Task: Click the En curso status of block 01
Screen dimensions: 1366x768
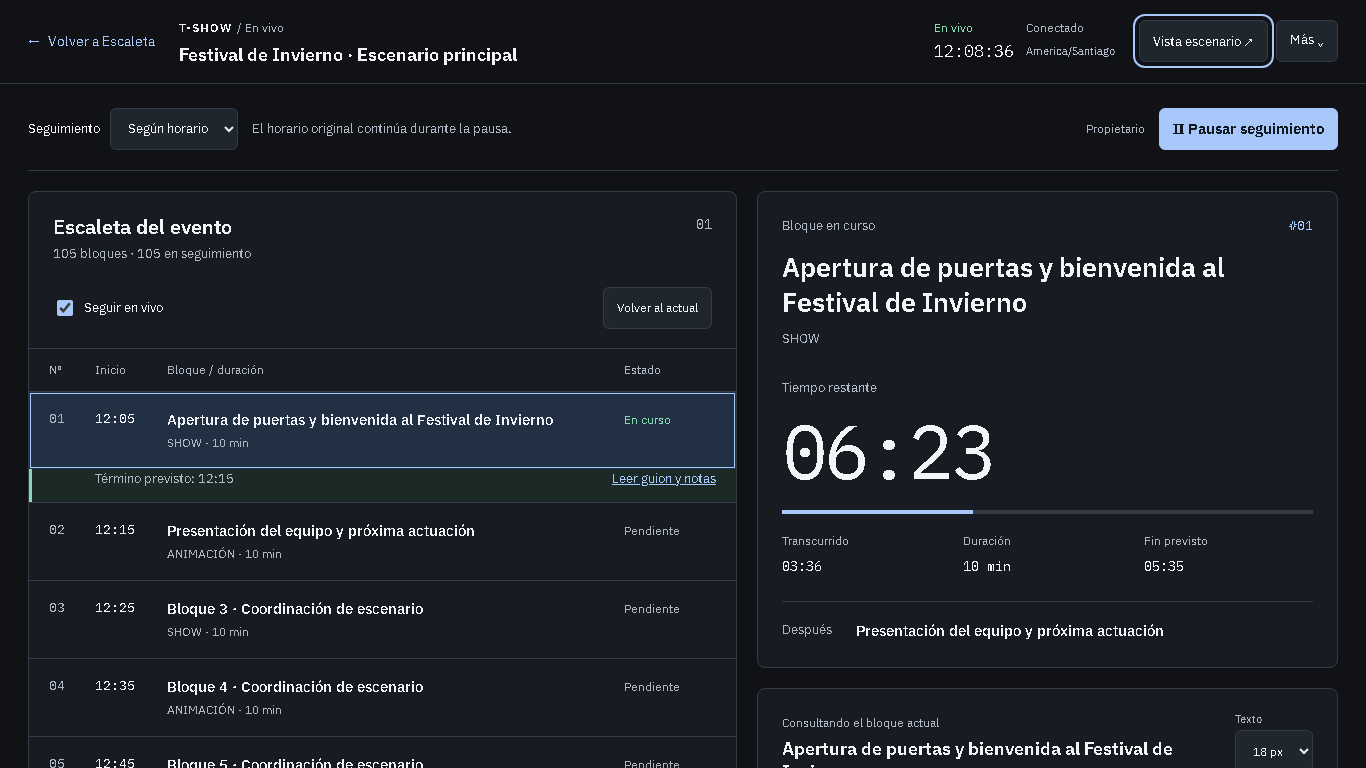Action: pos(647,420)
